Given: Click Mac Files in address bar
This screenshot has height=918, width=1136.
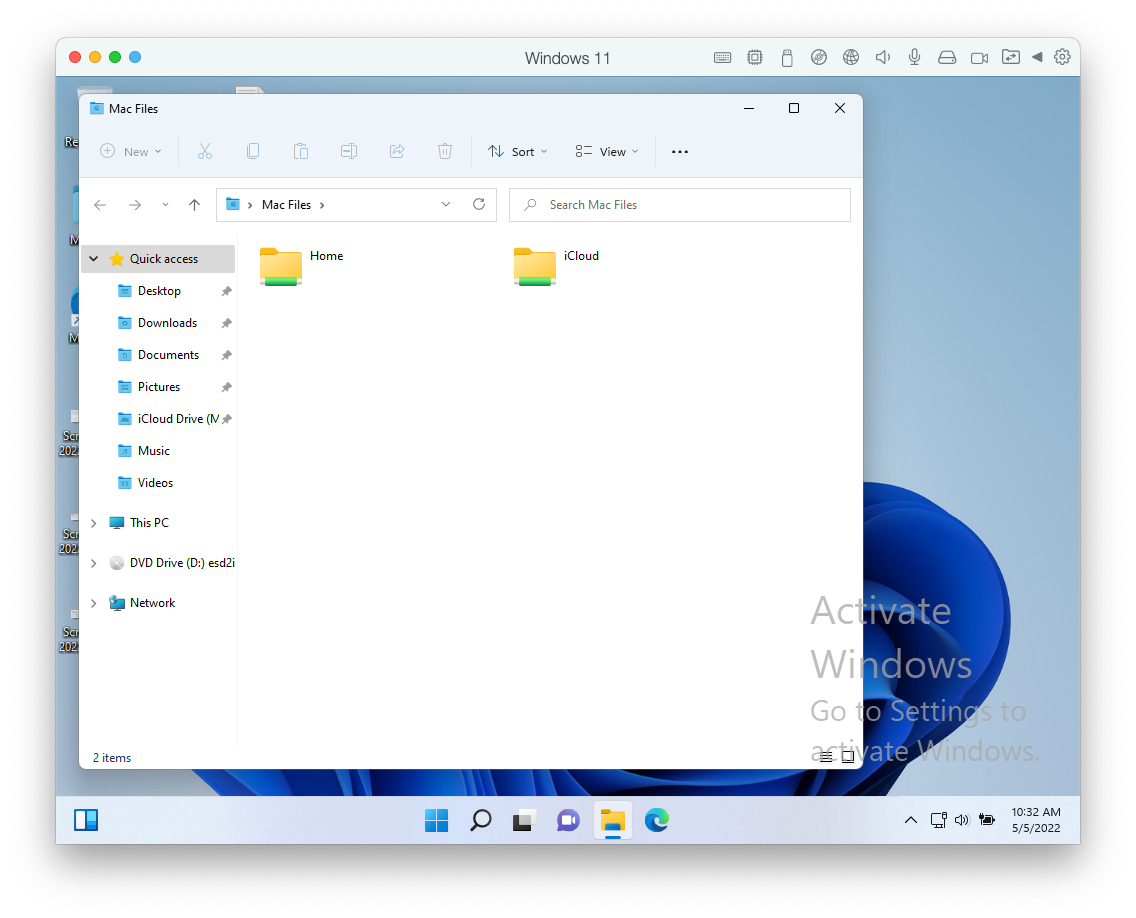Looking at the screenshot, I should point(286,205).
